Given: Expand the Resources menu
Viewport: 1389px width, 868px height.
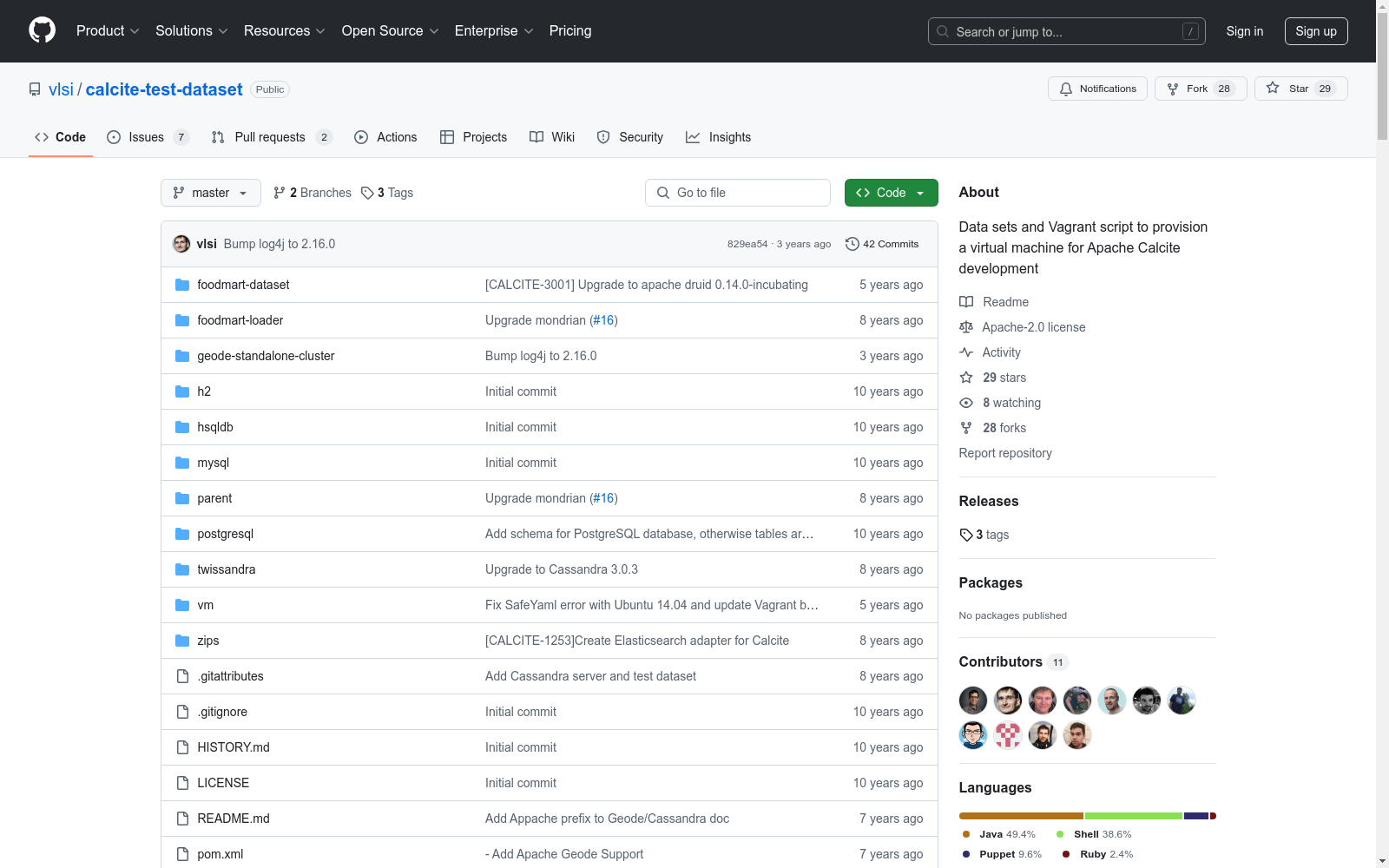Looking at the screenshot, I should click(x=285, y=31).
